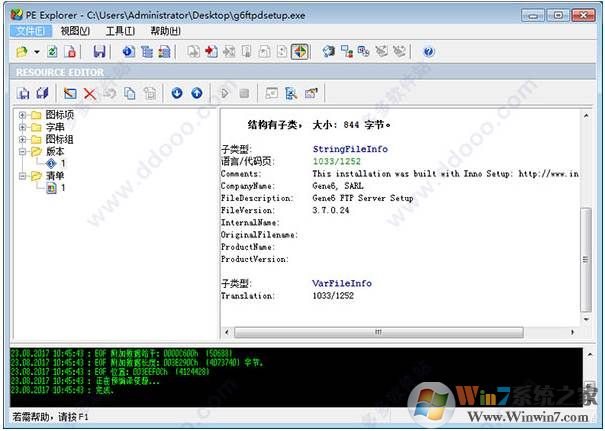This screenshot has width=605, height=431.
Task: Click the resource search magnifier icon
Action: pyautogui.click(x=291, y=93)
